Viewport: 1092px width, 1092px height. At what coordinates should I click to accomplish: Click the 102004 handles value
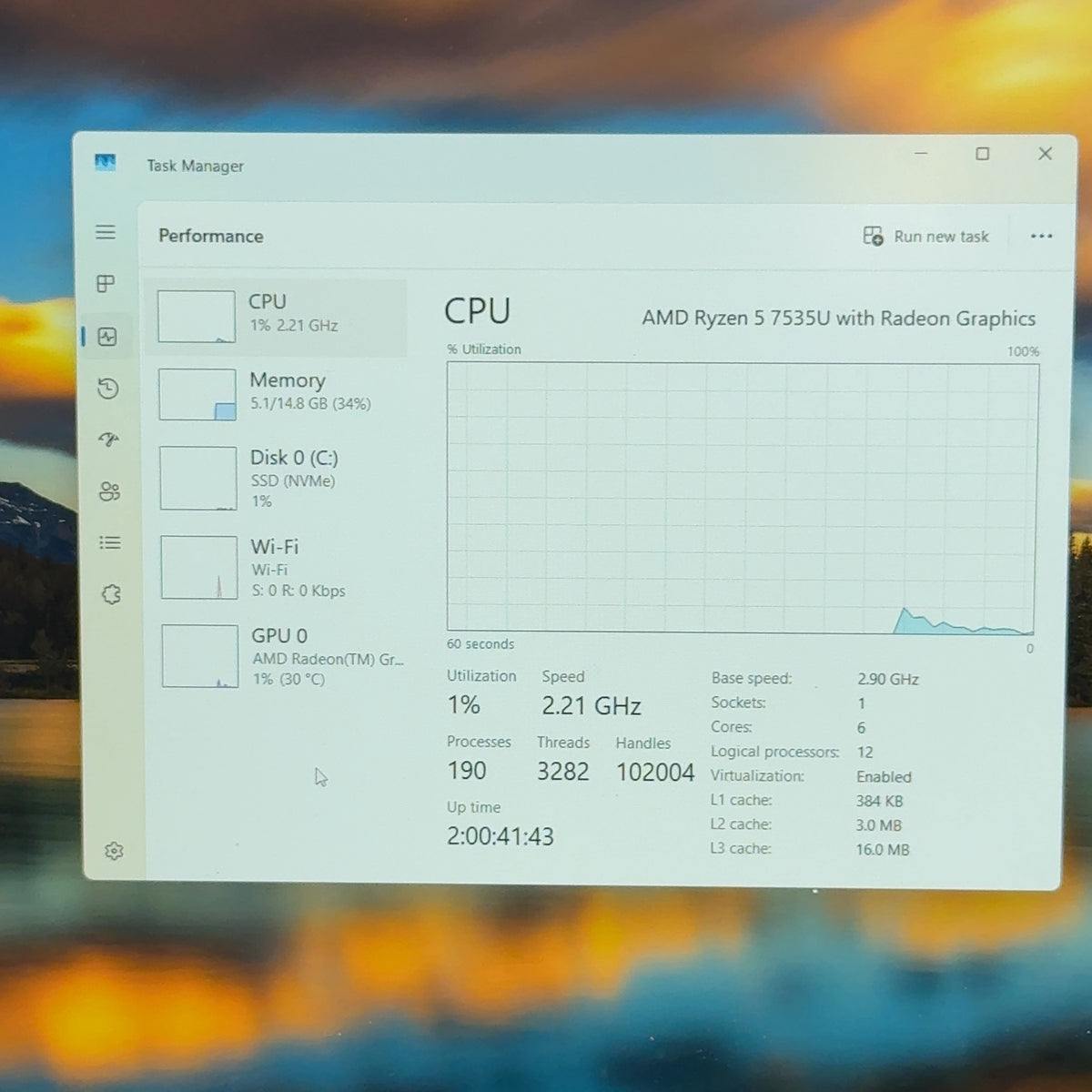tap(655, 773)
